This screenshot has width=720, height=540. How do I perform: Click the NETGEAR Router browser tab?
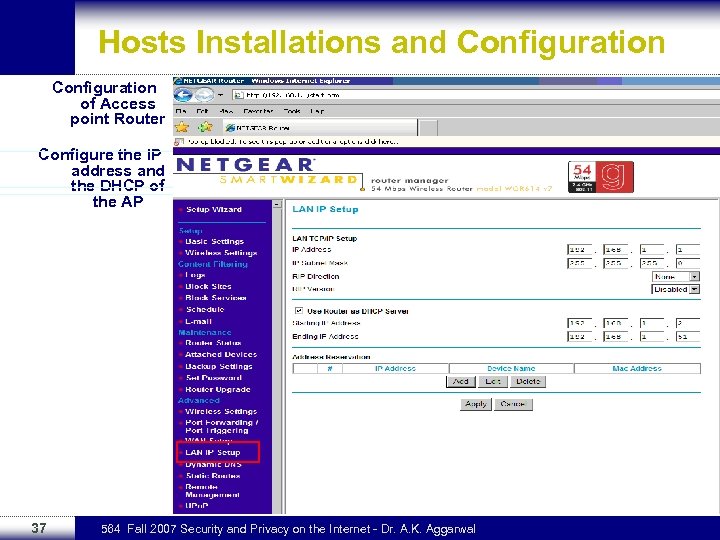[320, 128]
